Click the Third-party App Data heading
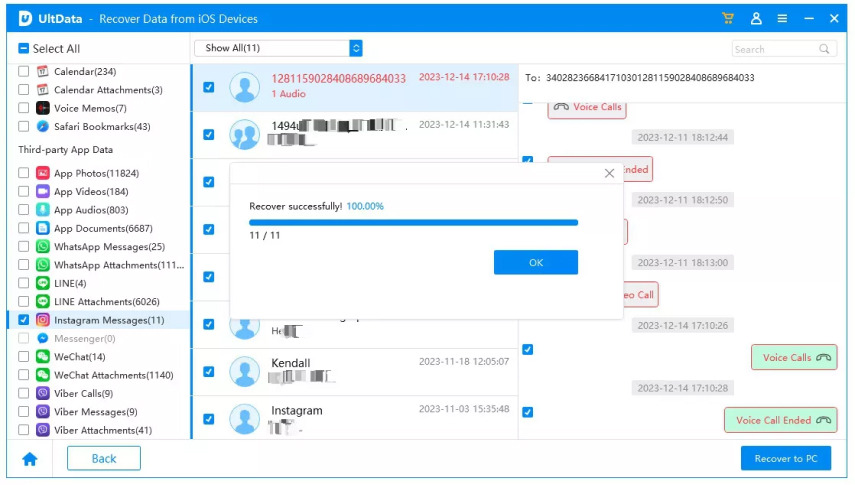The width and height of the screenshot is (855, 485). click(x=65, y=149)
